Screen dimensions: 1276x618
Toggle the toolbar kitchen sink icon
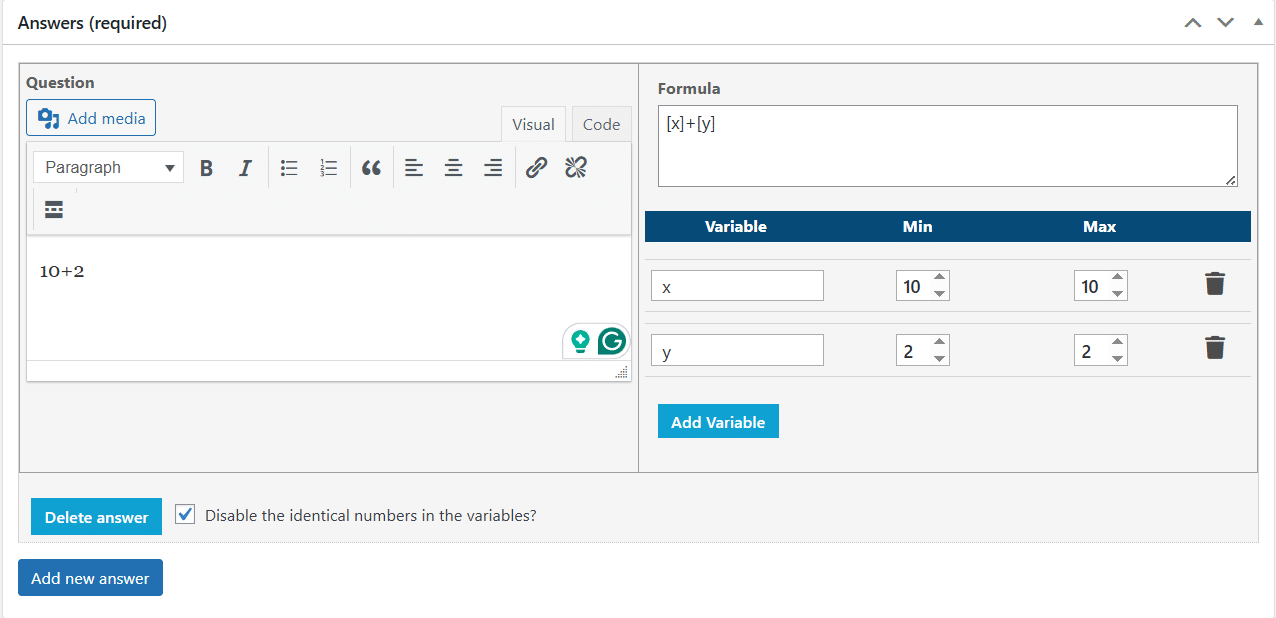click(54, 209)
